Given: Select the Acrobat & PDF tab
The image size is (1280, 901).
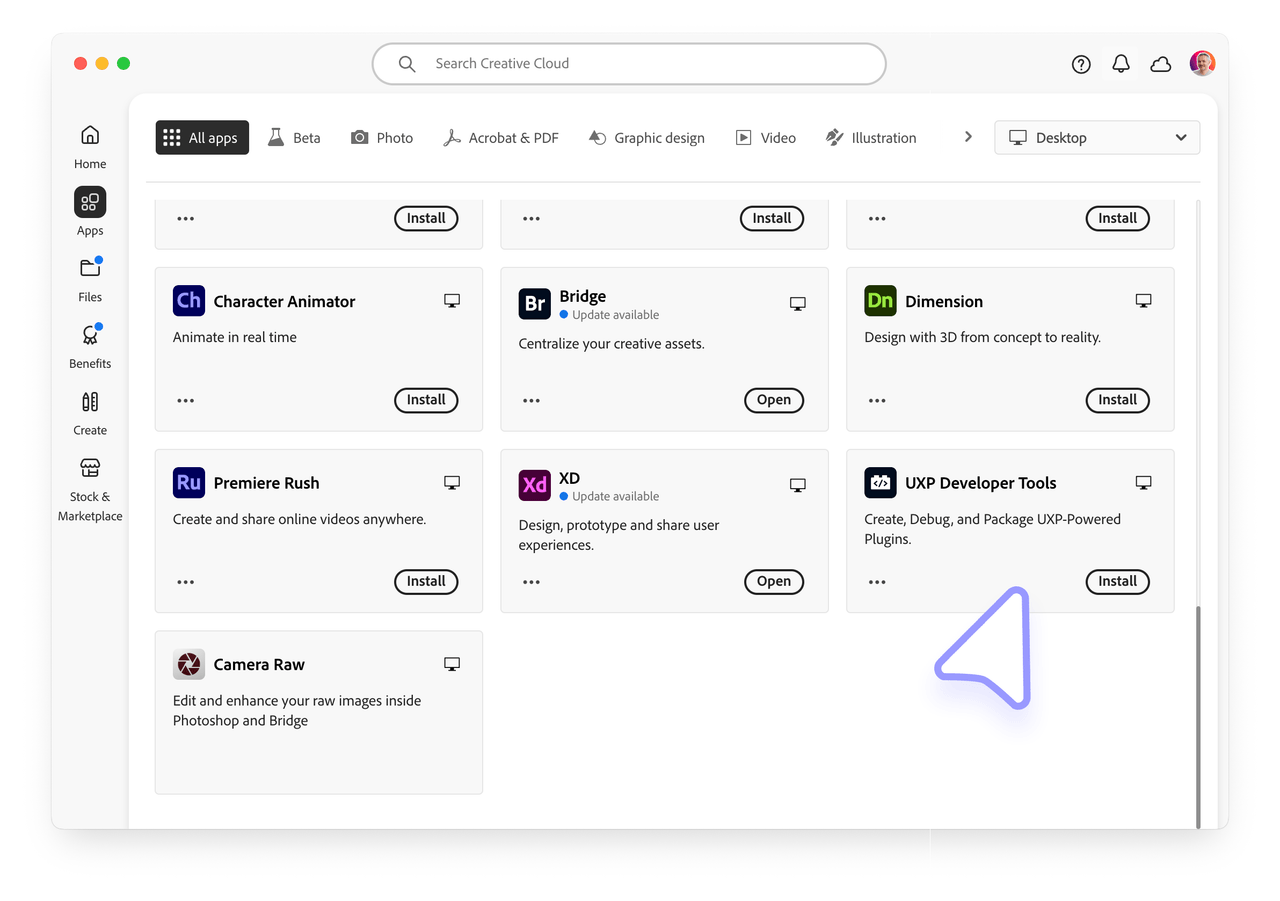Looking at the screenshot, I should [501, 138].
